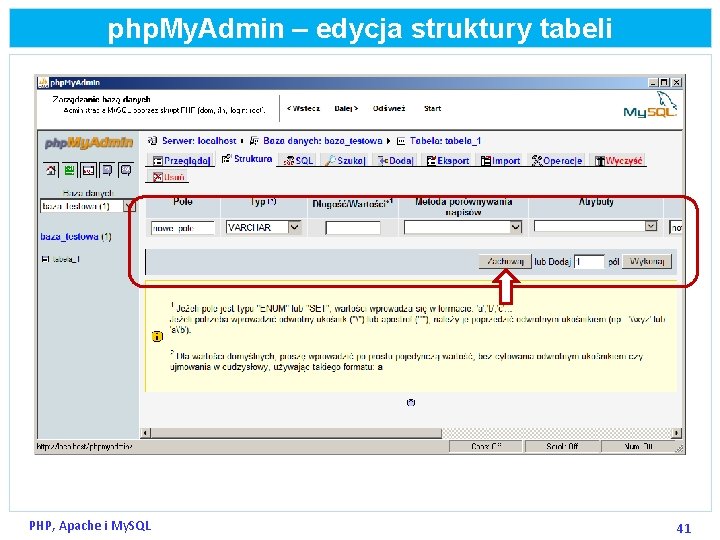This screenshot has height=540, width=720.
Task: Click the Scroll Off status bar indicator
Action: tap(562, 446)
